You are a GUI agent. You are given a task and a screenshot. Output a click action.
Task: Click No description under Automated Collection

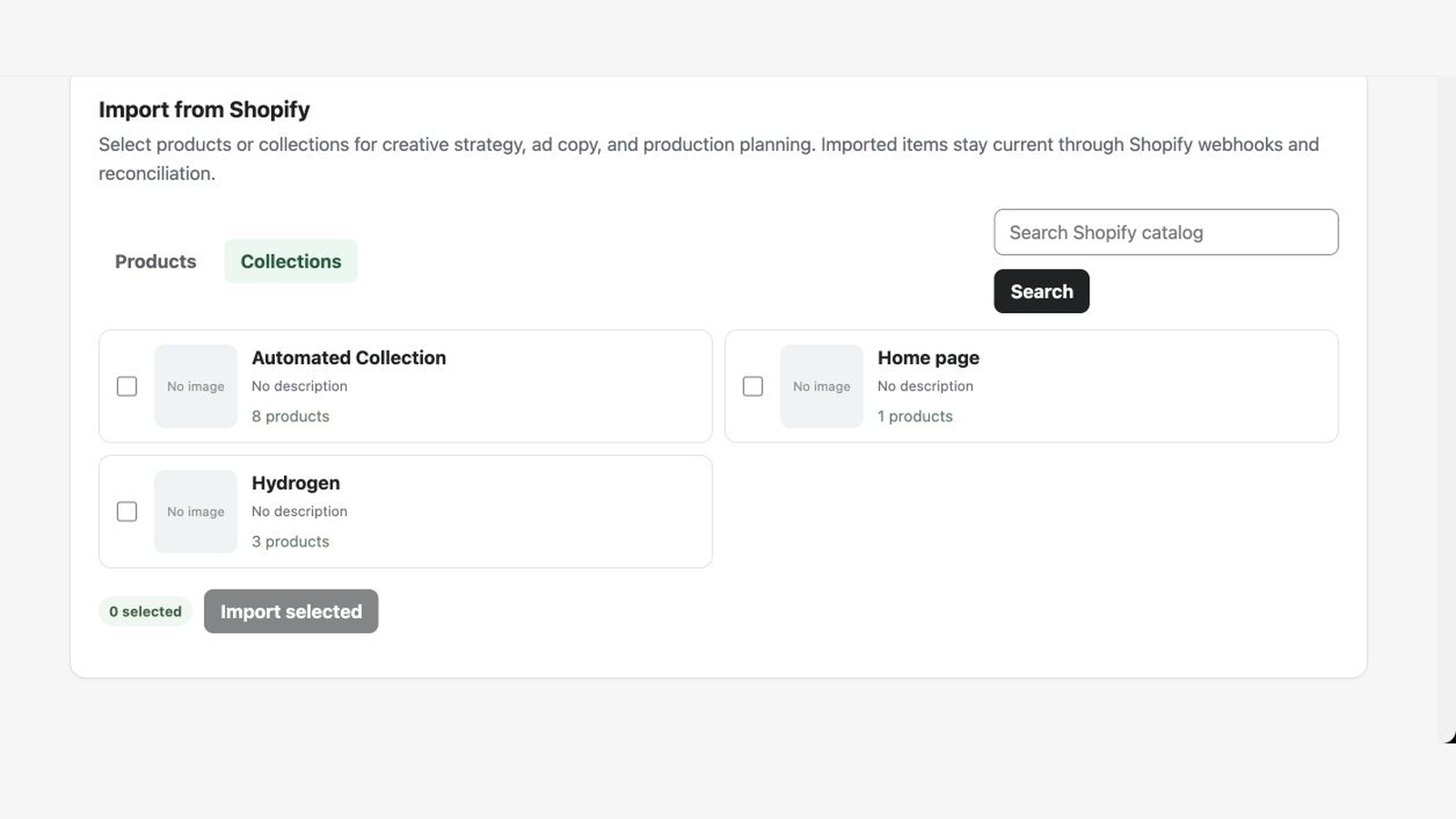coord(299,386)
